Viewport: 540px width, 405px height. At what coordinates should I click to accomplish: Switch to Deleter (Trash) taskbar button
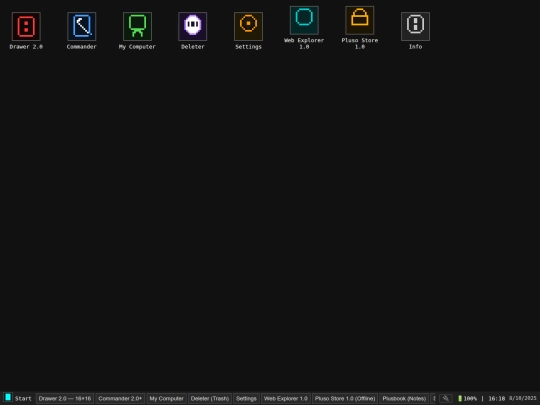210,398
